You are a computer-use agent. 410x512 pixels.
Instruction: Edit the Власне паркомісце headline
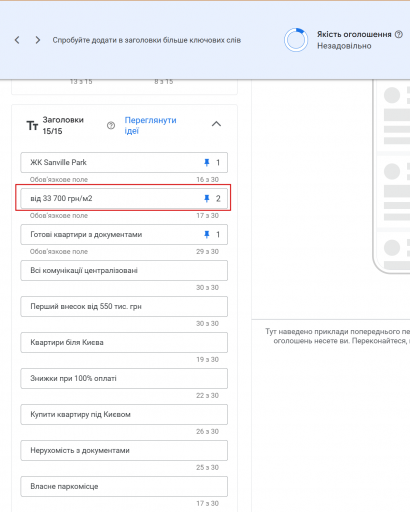(x=124, y=486)
